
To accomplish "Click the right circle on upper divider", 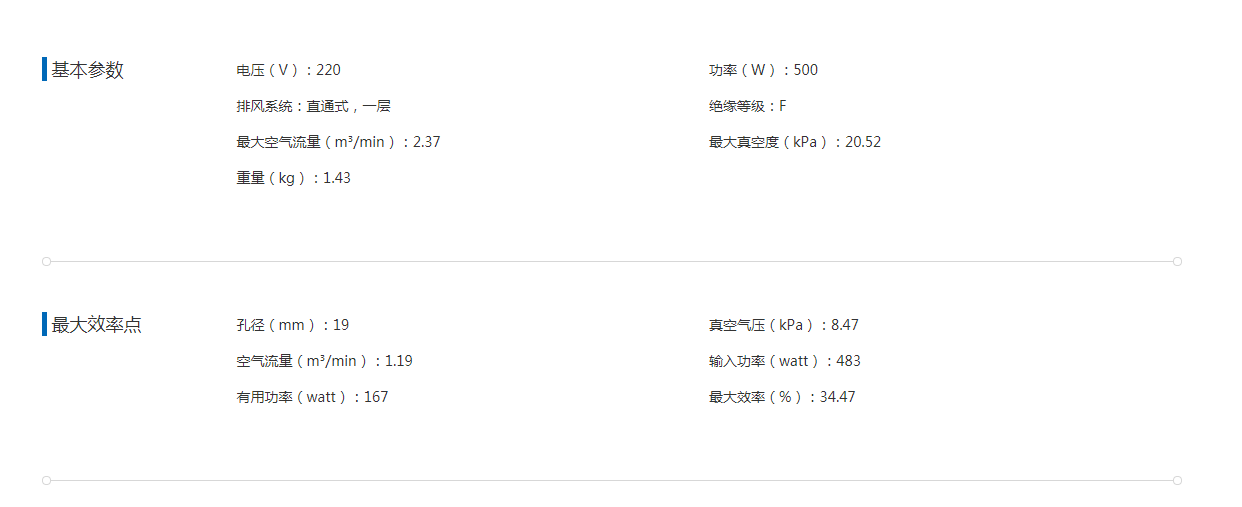I will click(x=1178, y=261).
